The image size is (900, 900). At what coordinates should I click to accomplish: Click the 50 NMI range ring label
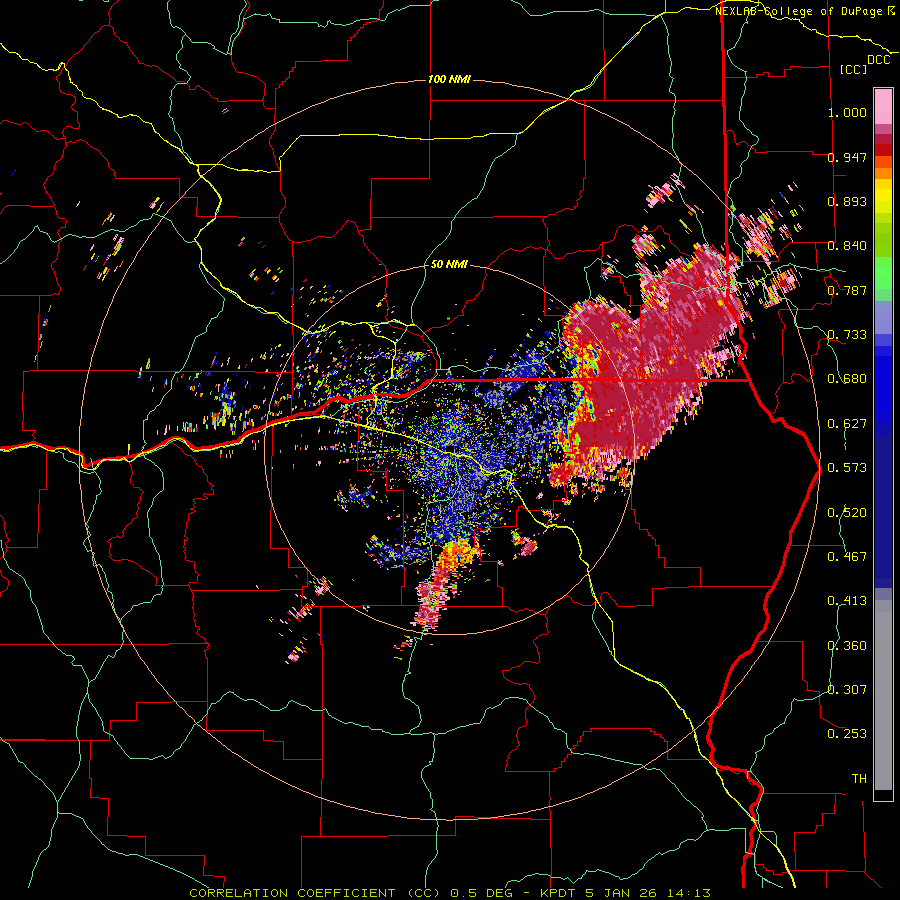point(449,264)
